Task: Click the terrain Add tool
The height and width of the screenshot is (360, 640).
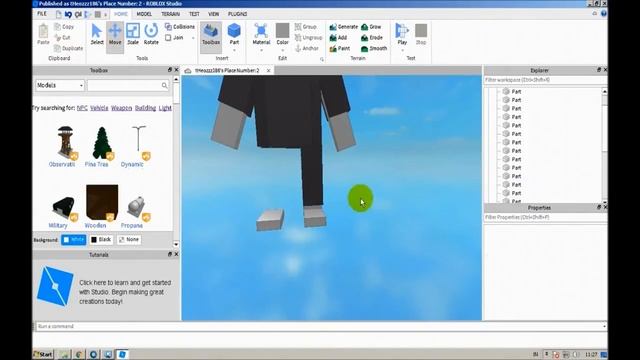Action: 338,38
